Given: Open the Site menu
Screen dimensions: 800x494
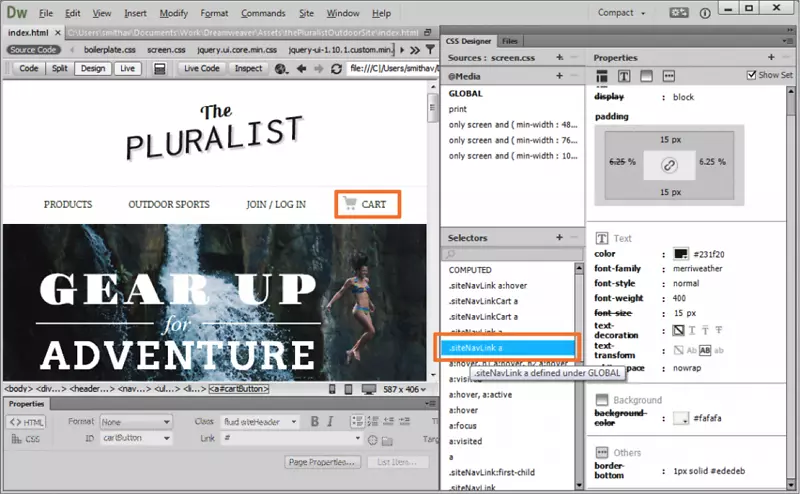Looking at the screenshot, I should point(306,13).
